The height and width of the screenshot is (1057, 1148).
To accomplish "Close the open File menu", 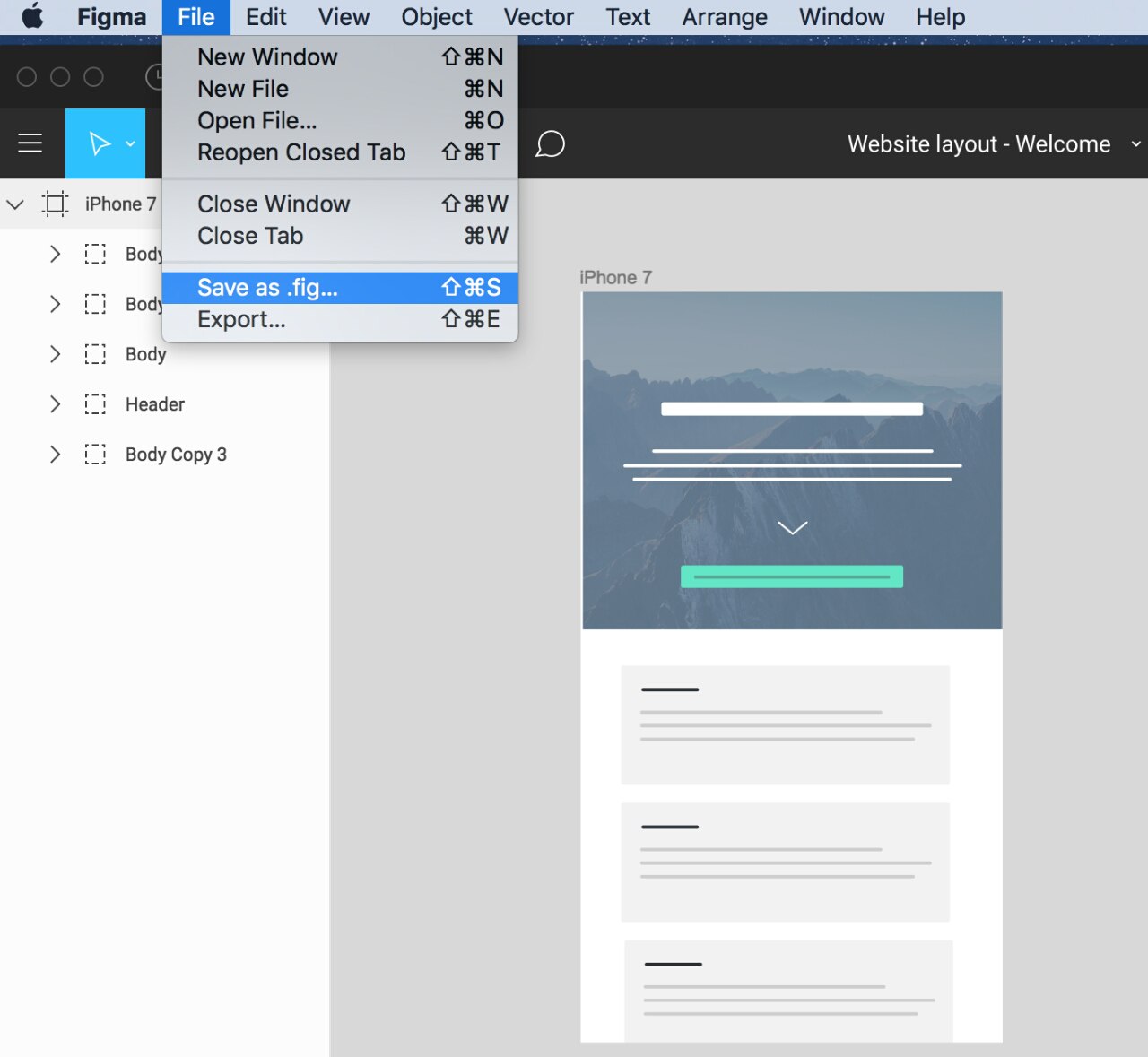I will coord(196,17).
